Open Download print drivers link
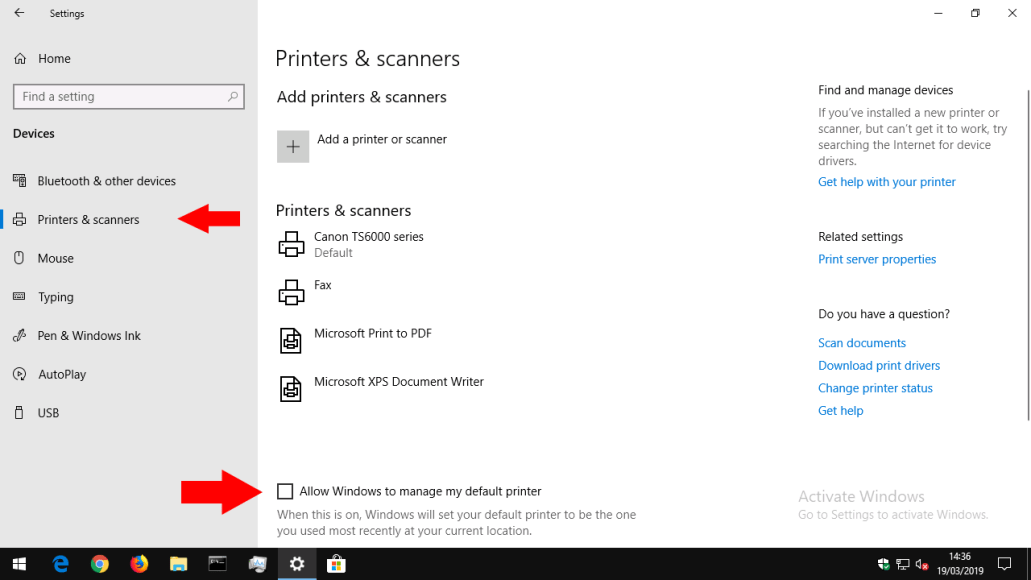 878,366
